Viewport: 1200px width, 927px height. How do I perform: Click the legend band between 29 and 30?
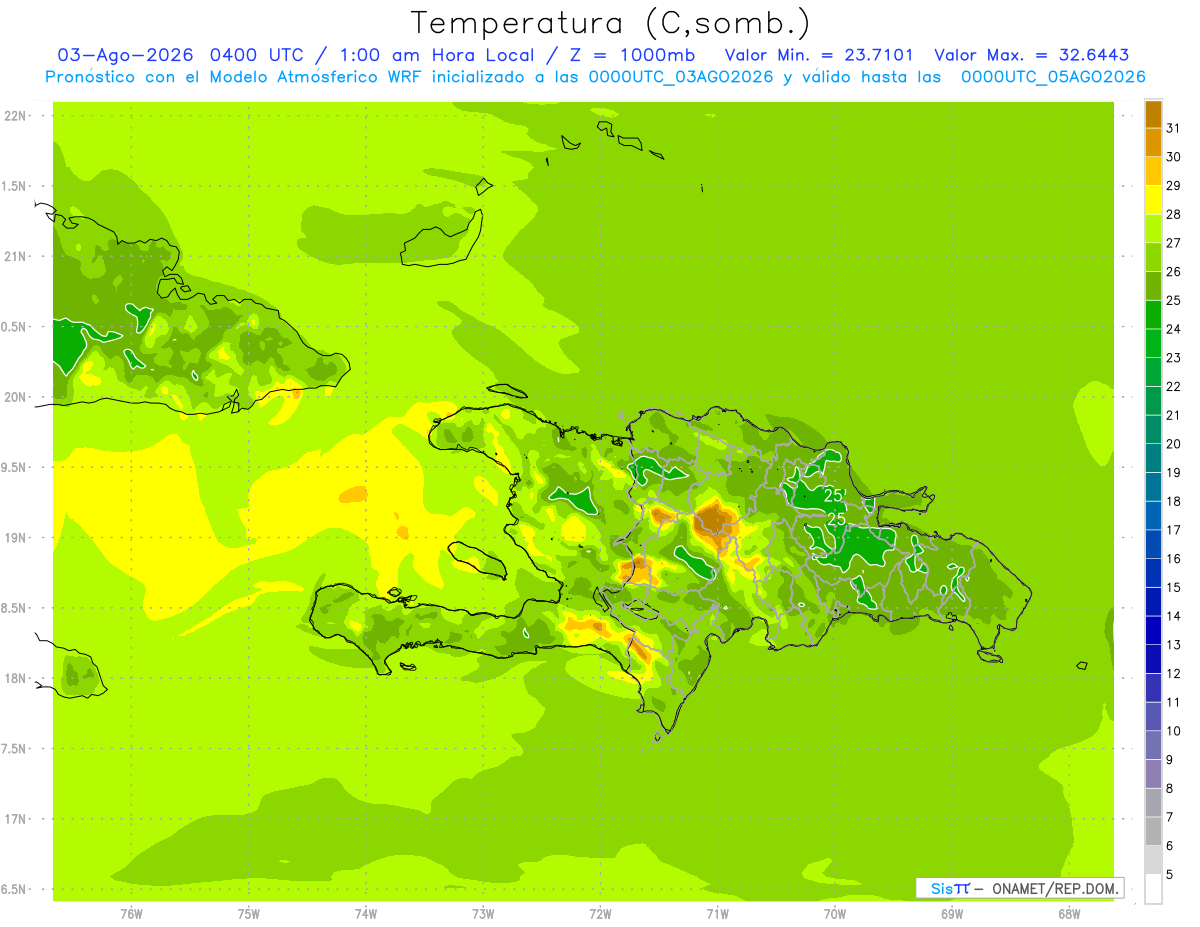[x=1153, y=171]
